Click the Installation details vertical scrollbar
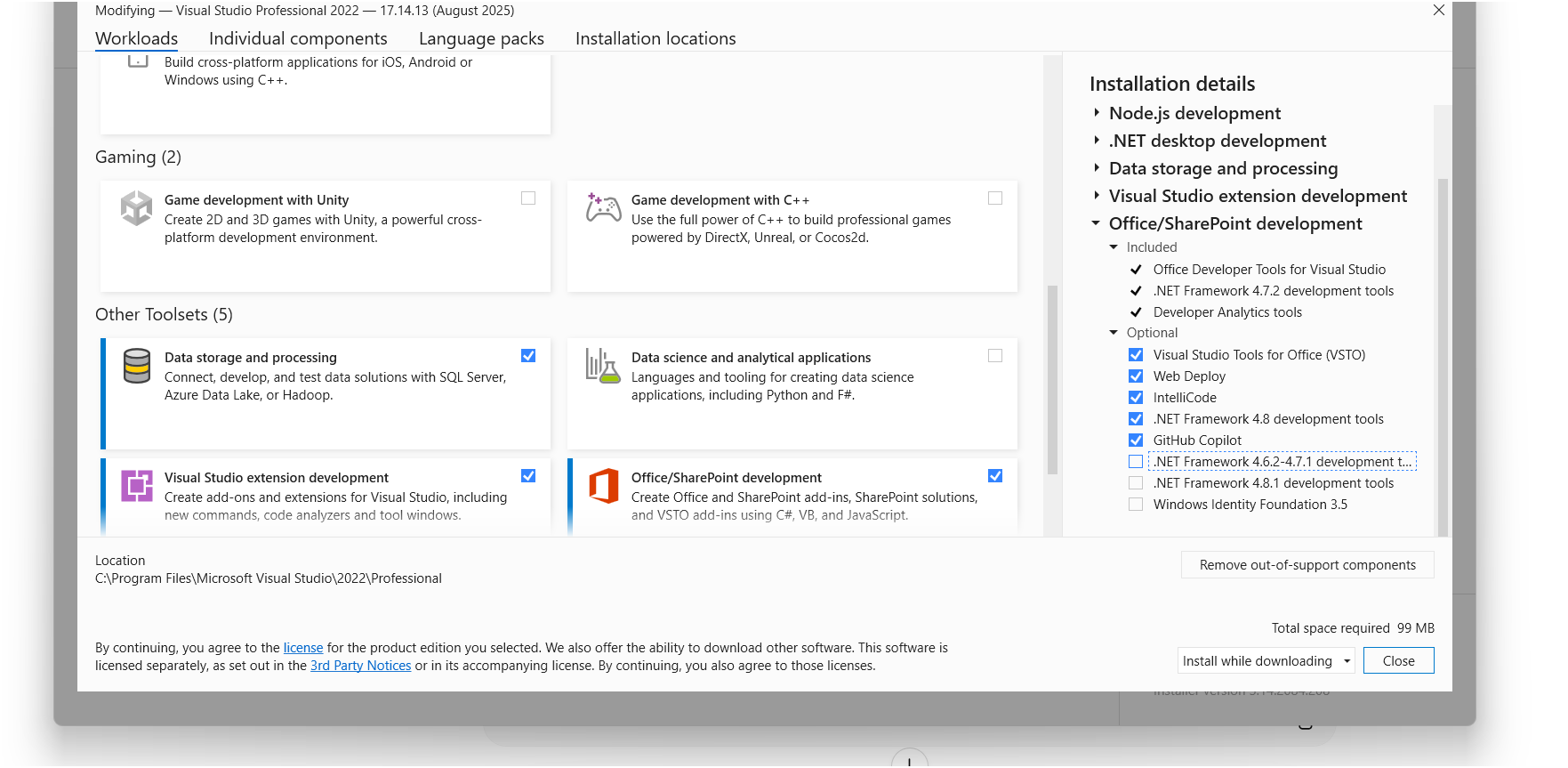 (1443, 356)
